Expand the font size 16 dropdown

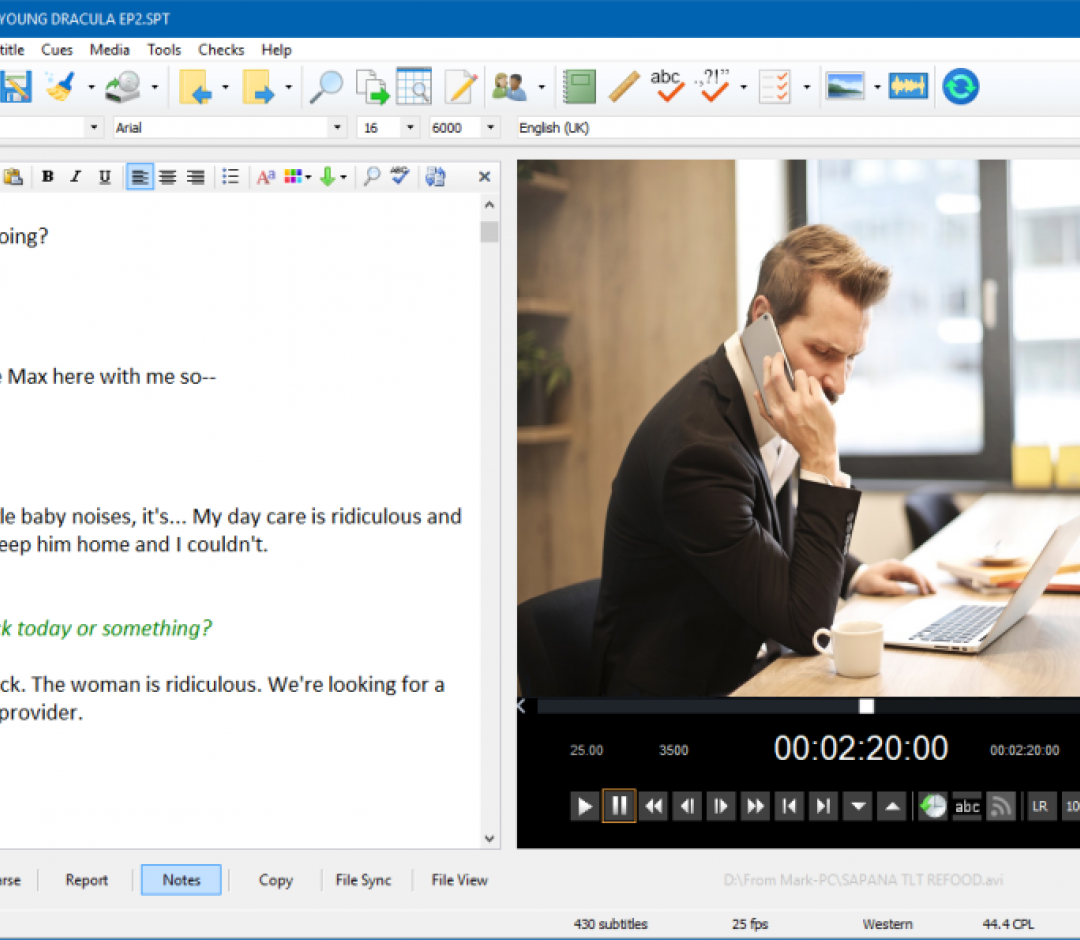pos(410,128)
